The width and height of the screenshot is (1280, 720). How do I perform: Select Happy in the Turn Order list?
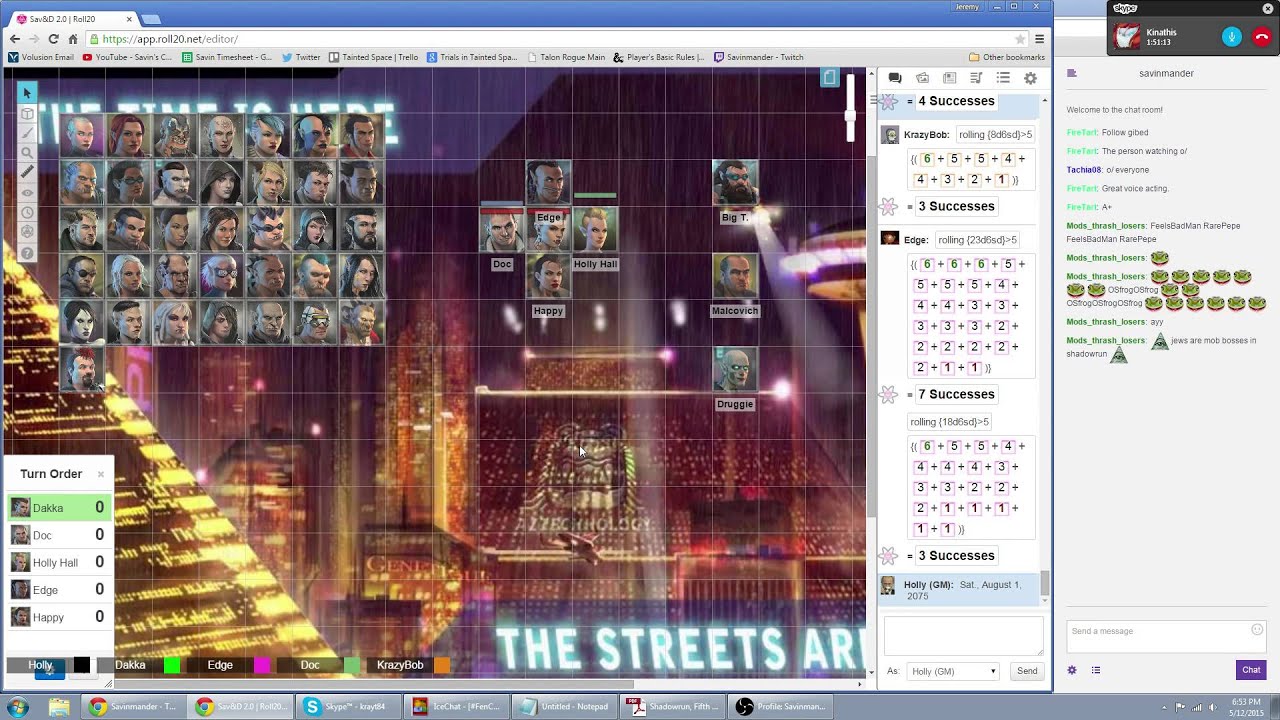click(60, 617)
